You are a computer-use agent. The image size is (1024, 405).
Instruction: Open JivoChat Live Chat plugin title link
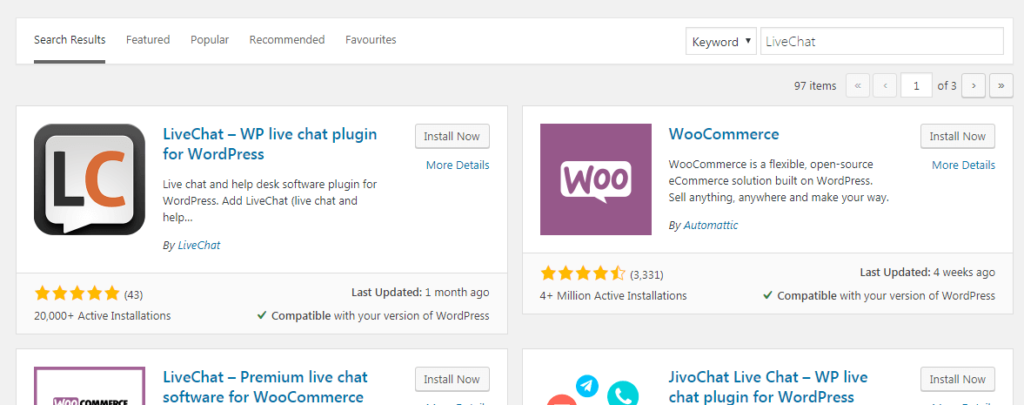tap(768, 387)
